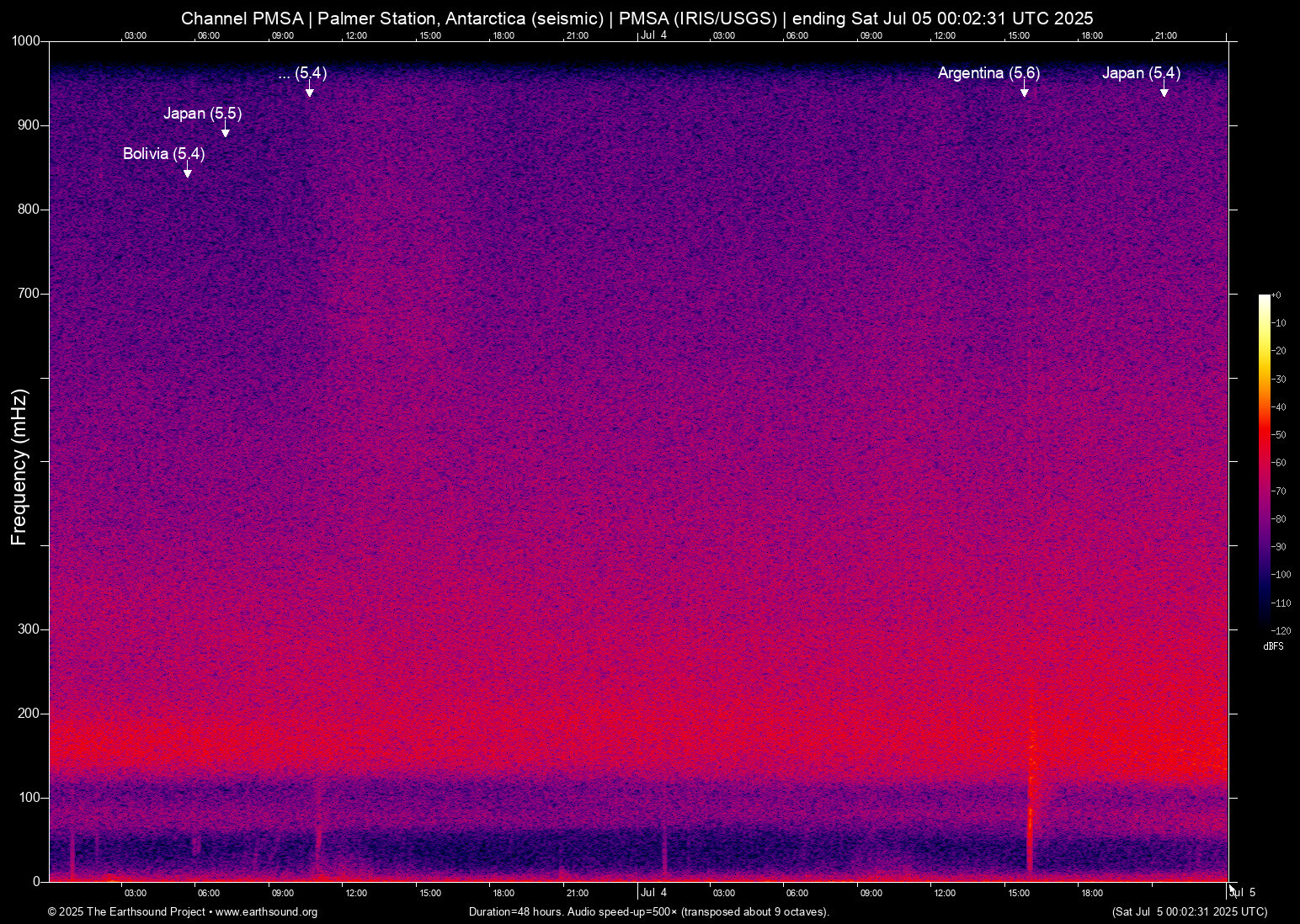
Task: Click the "800" frequency axis label
Action: click(29, 210)
